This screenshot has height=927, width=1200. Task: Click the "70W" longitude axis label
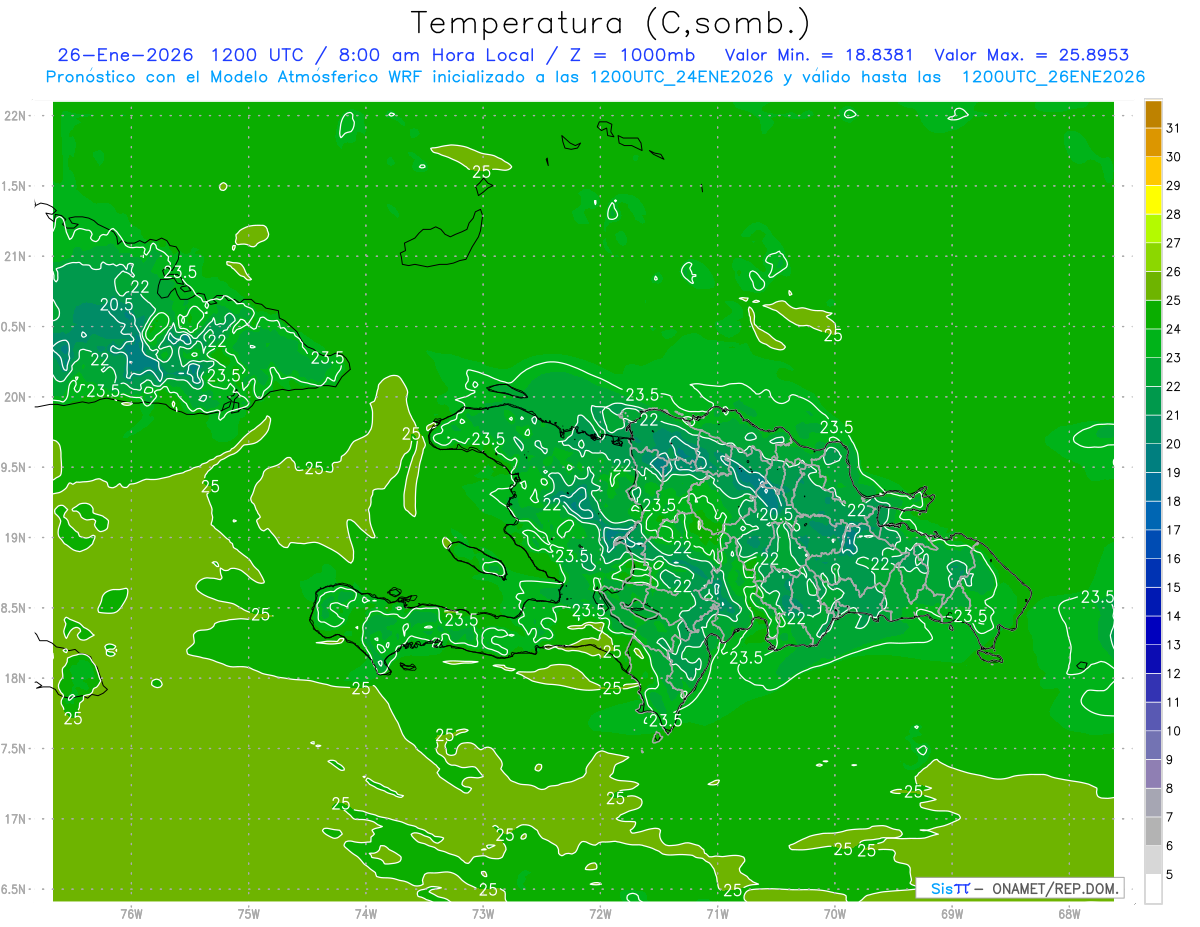835,914
